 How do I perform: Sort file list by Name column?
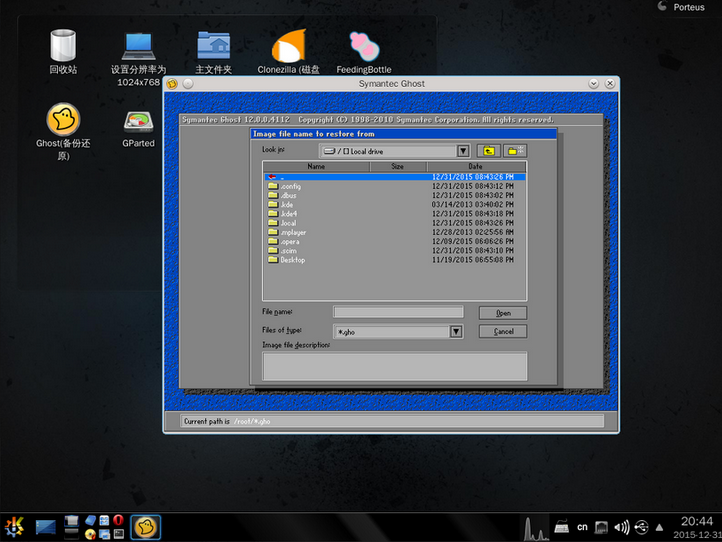point(316,167)
